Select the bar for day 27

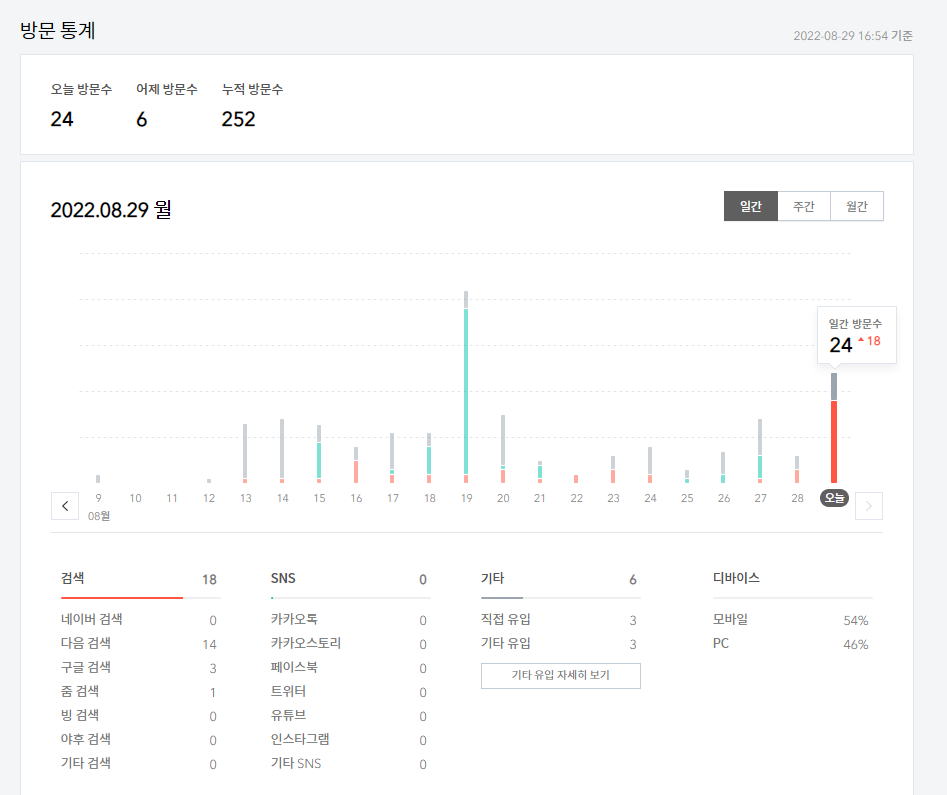[x=760, y=451]
